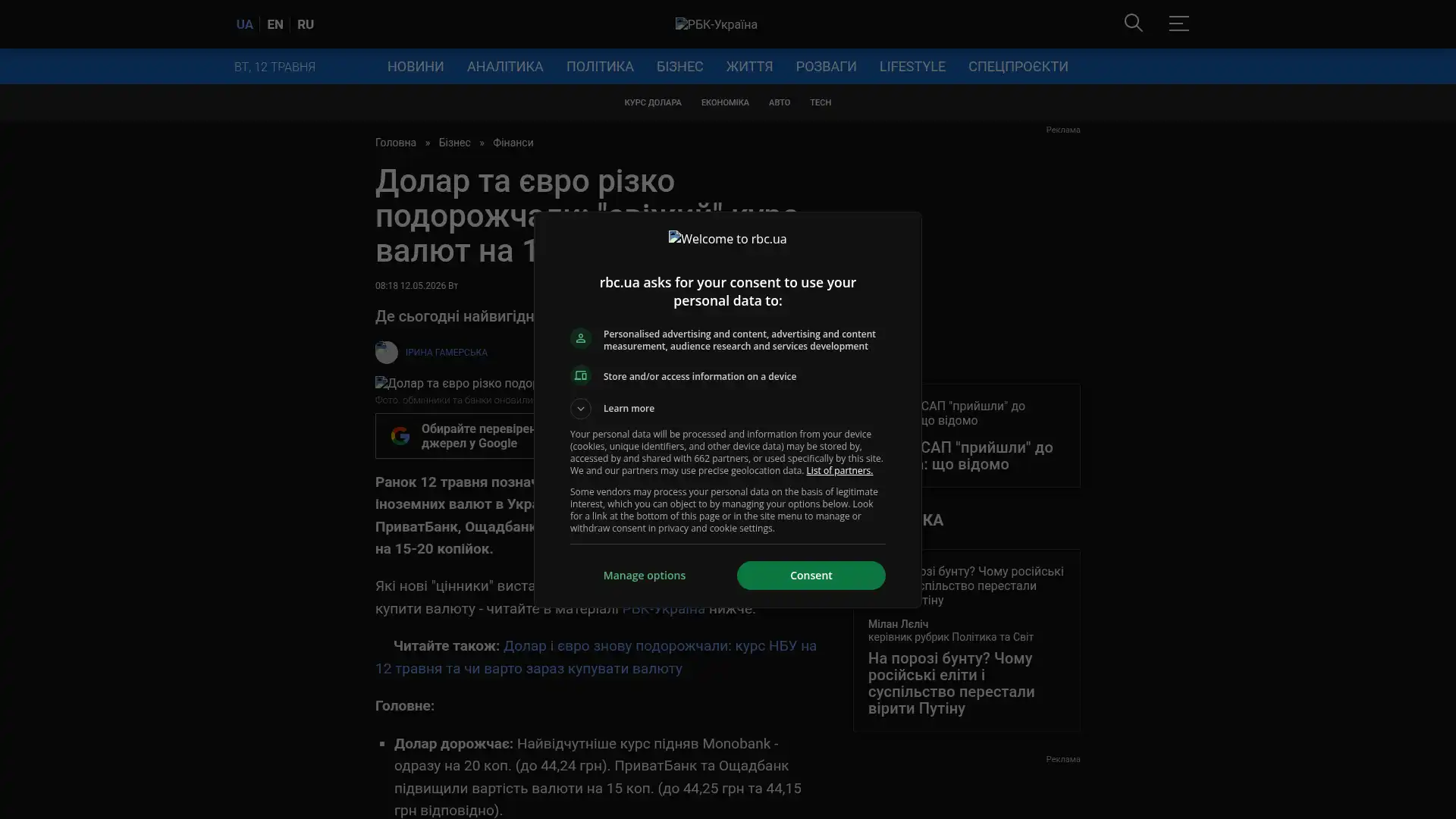1456x819 pixels.
Task: Switch language to RU
Action: coord(306,24)
